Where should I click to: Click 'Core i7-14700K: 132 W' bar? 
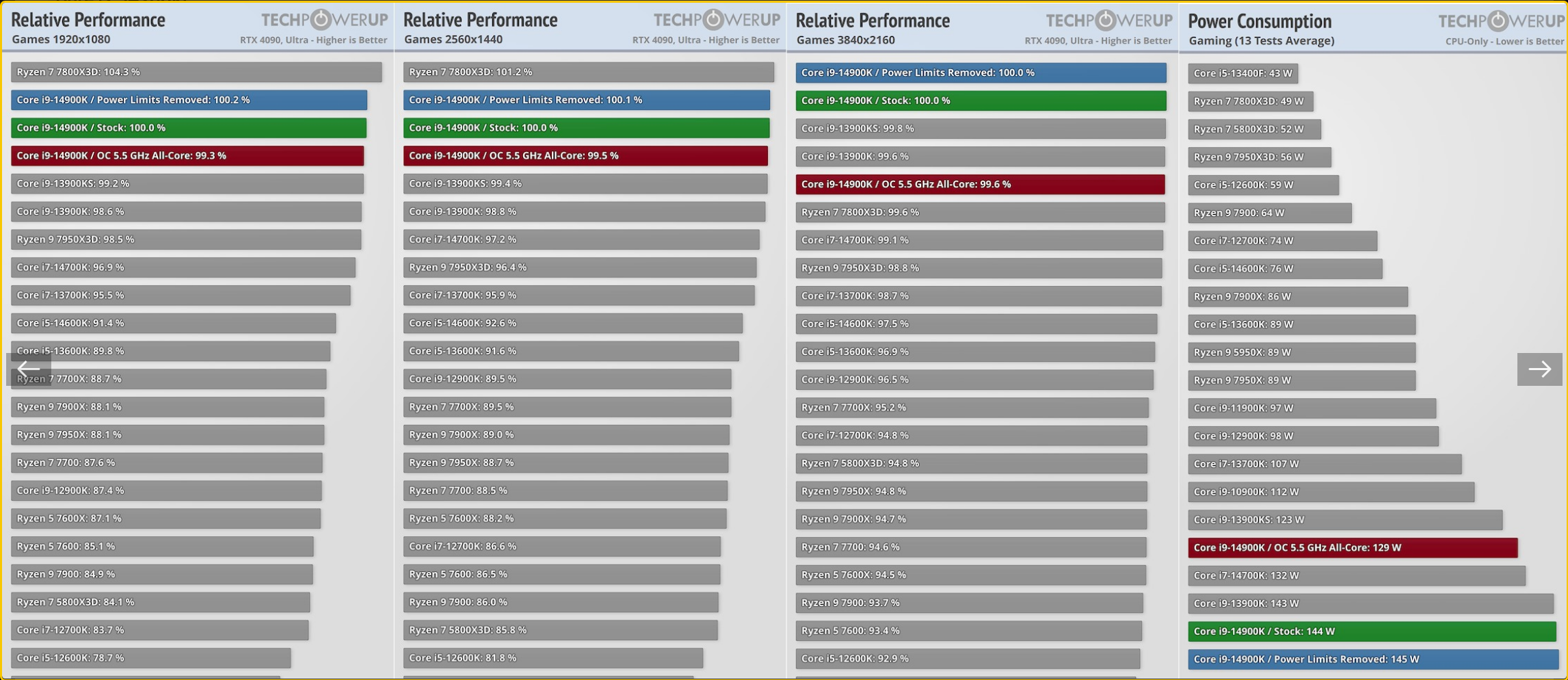tap(1357, 575)
